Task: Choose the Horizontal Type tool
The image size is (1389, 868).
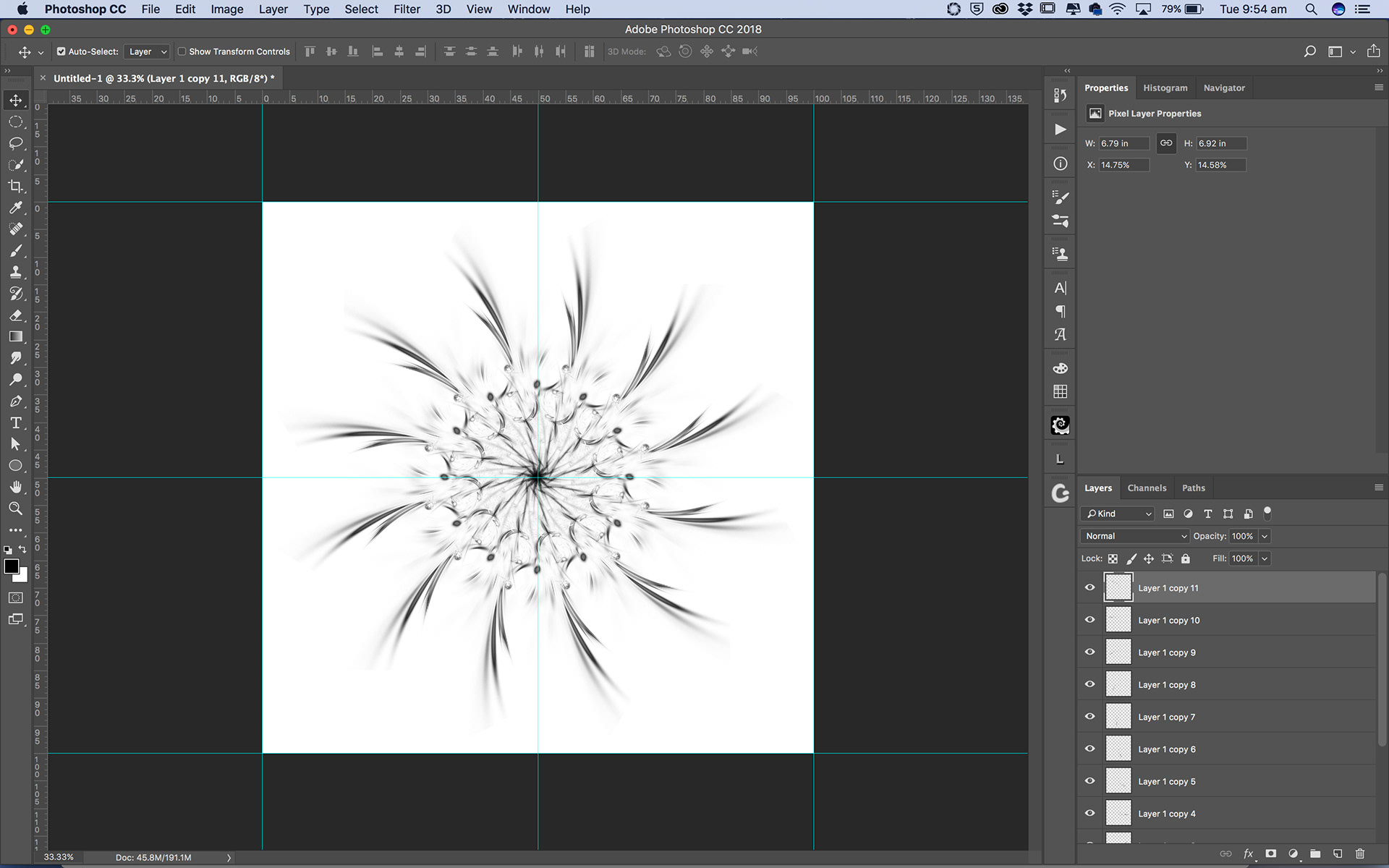Action: pos(16,423)
